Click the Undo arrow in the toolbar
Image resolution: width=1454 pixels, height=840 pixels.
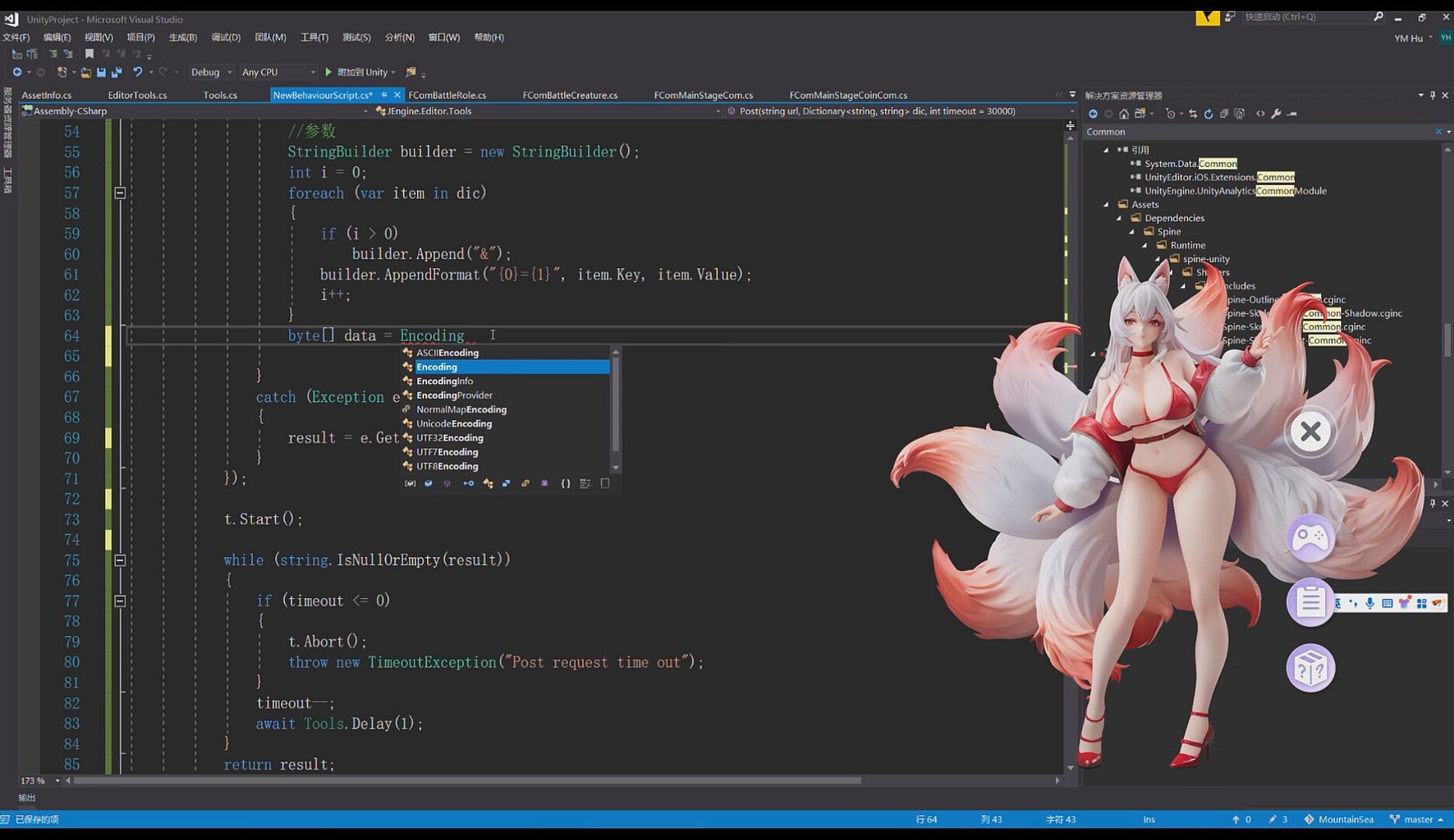point(137,72)
